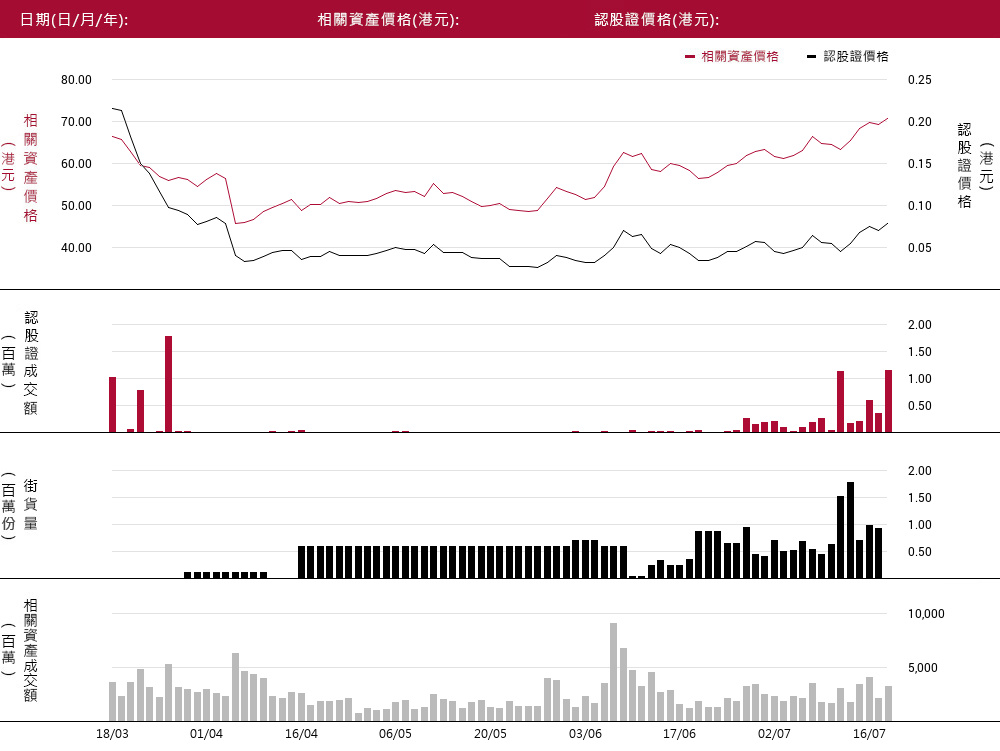The image size is (1000, 751).
Task: Click the 10,000 value on 相關資產成交額 axis
Action: click(x=926, y=614)
